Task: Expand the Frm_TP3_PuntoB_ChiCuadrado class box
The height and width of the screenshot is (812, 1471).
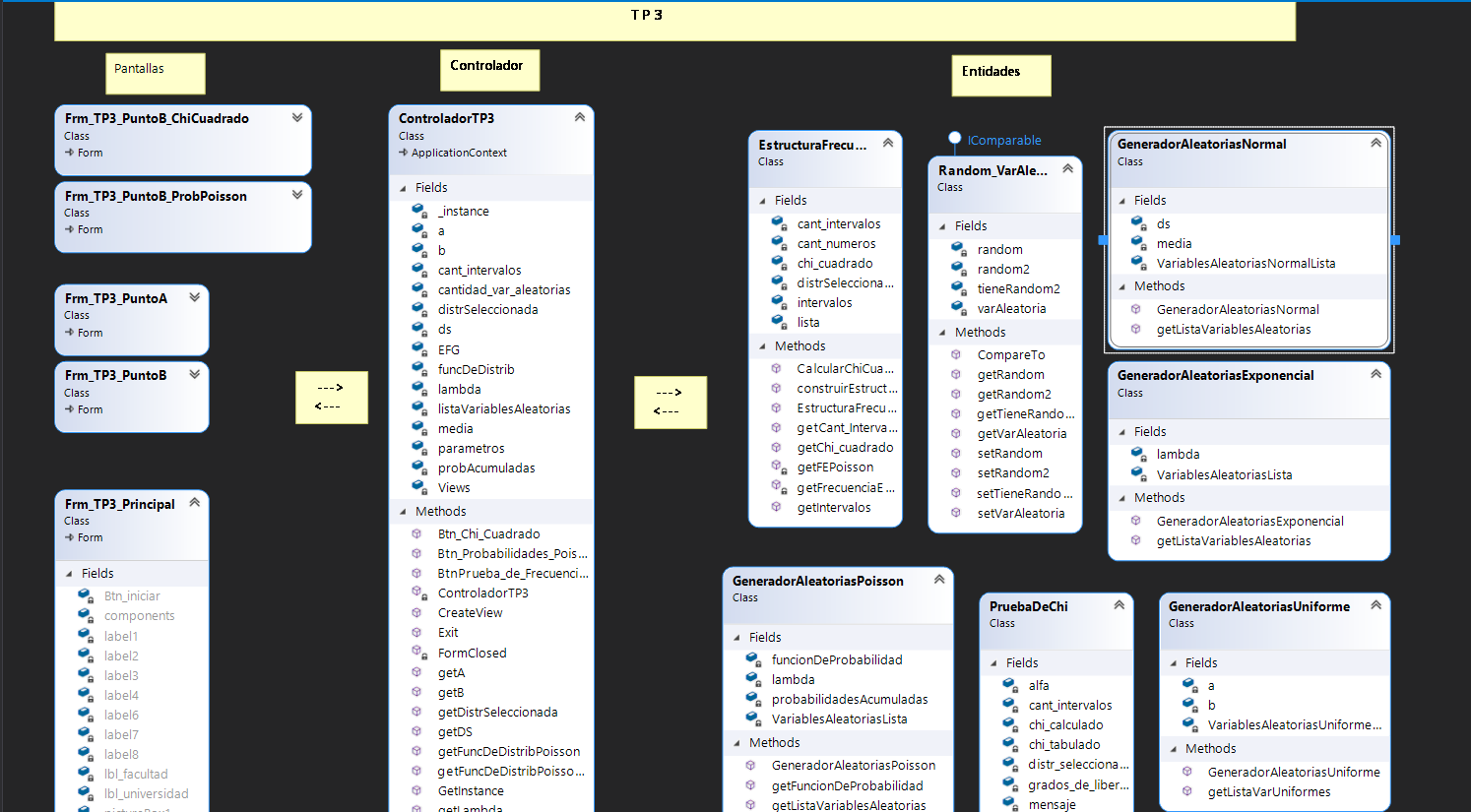Action: click(x=296, y=117)
